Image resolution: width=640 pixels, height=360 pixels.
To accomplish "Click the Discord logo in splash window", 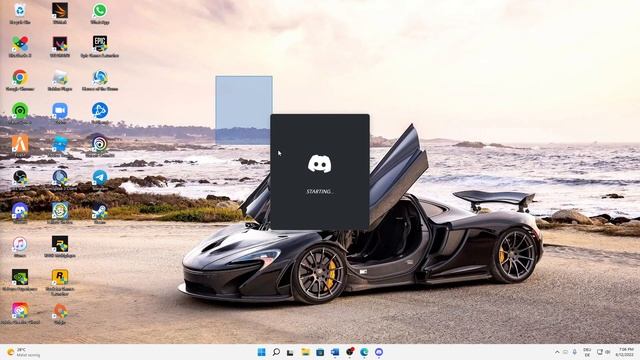I will (x=320, y=164).
